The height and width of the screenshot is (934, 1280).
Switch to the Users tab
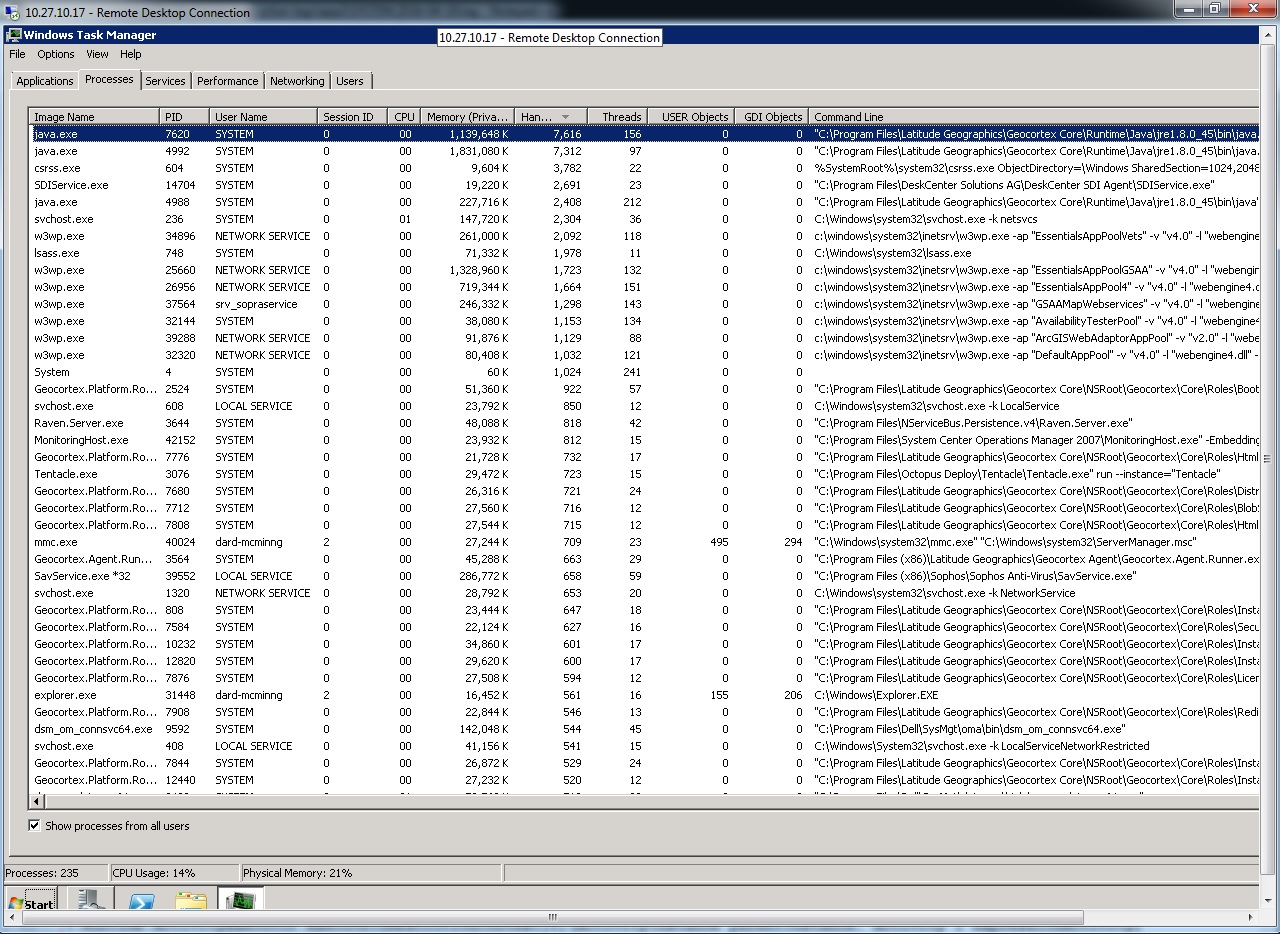tap(350, 81)
